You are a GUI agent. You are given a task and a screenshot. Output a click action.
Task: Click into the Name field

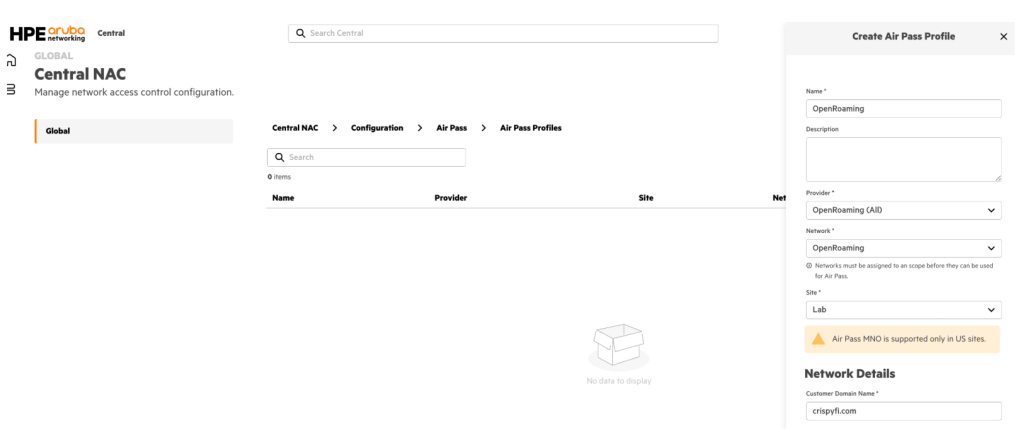(x=902, y=109)
